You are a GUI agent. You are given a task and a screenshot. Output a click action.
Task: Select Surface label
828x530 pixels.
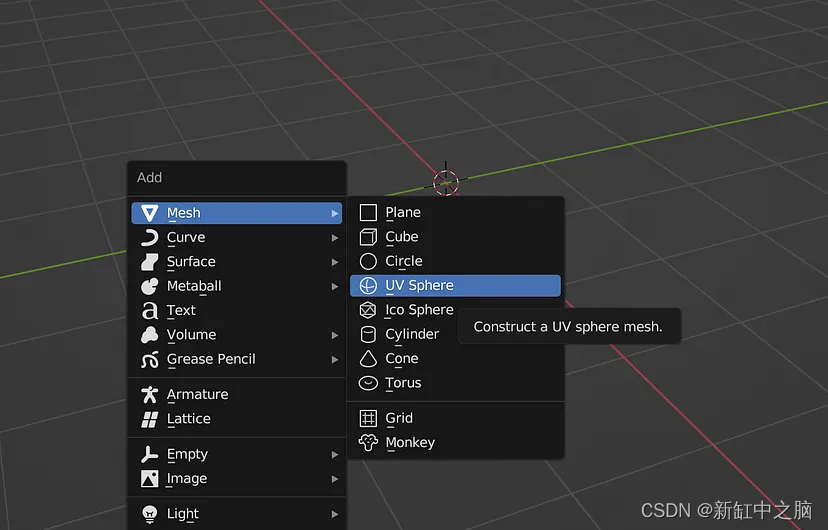(x=191, y=262)
